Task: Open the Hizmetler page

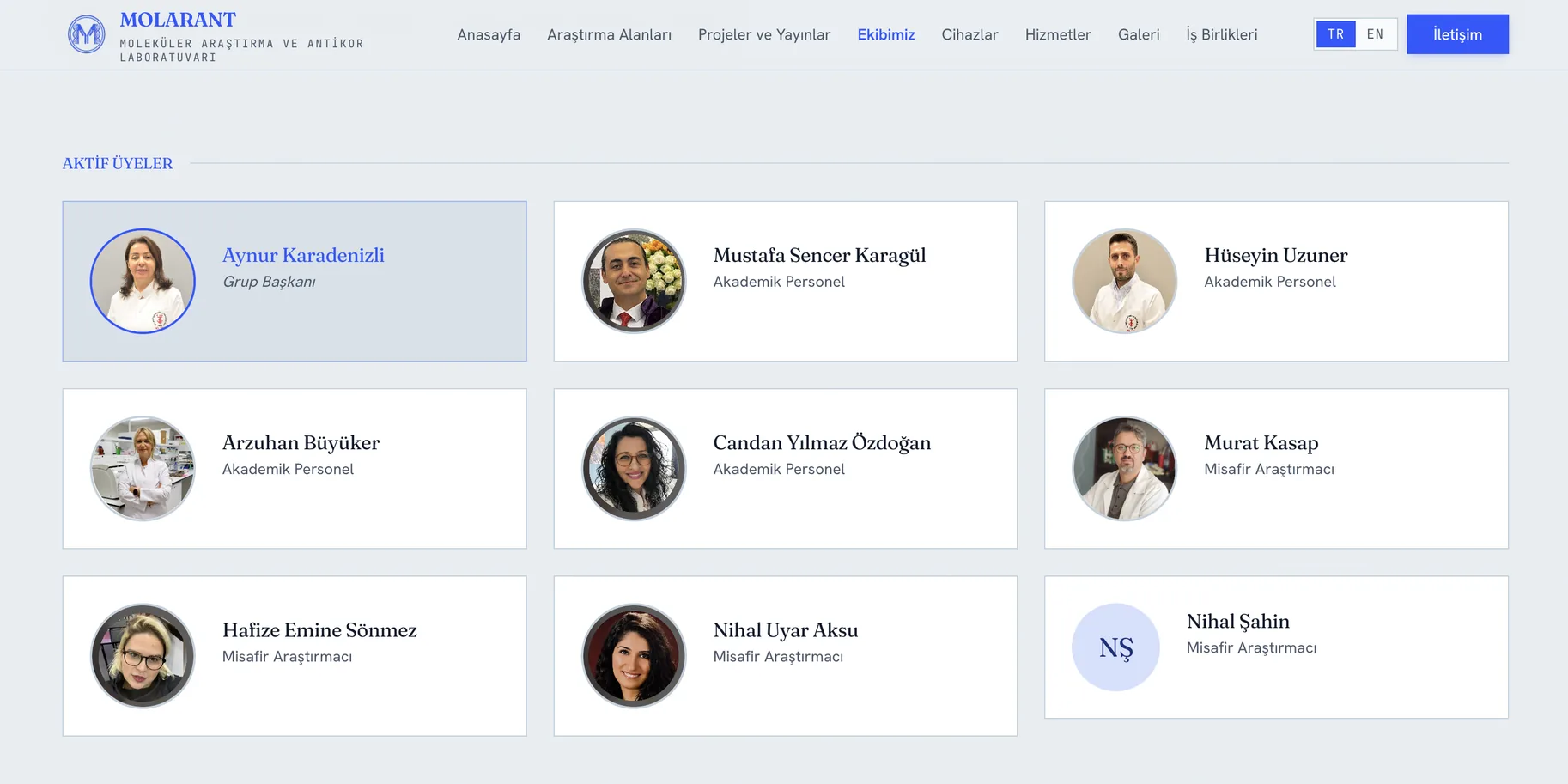Action: point(1058,34)
